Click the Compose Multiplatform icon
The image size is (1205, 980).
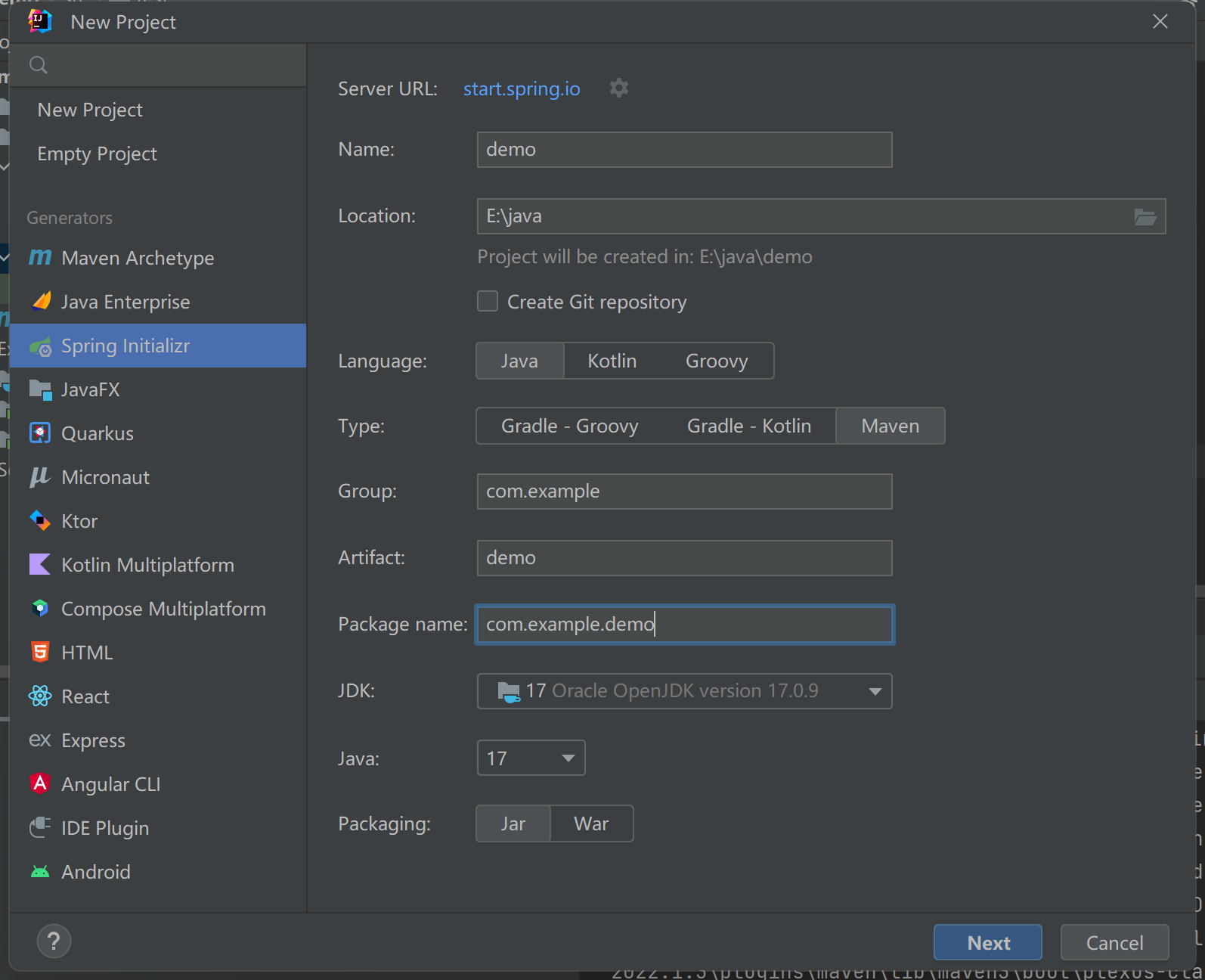pos(40,608)
